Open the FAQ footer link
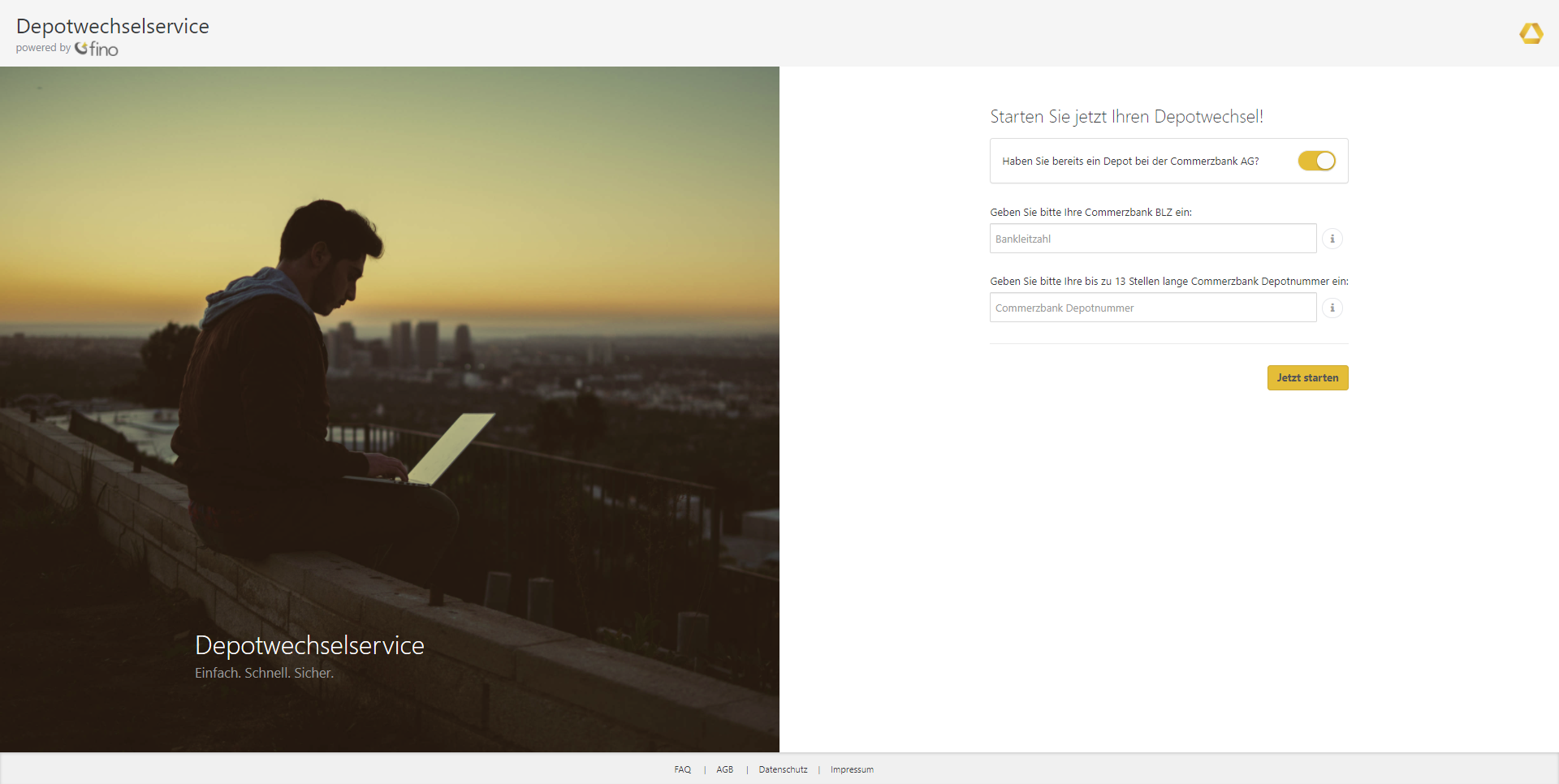 click(682, 769)
